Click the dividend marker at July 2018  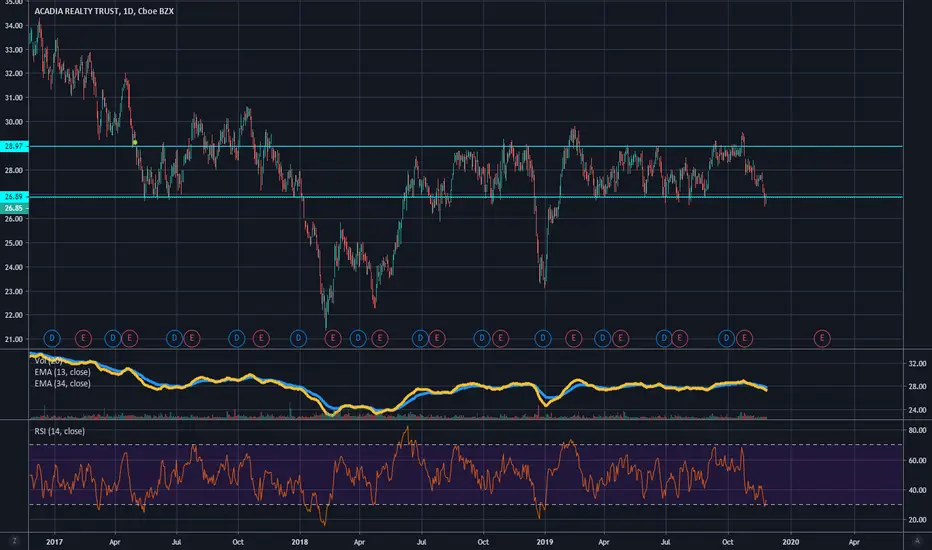[420, 338]
